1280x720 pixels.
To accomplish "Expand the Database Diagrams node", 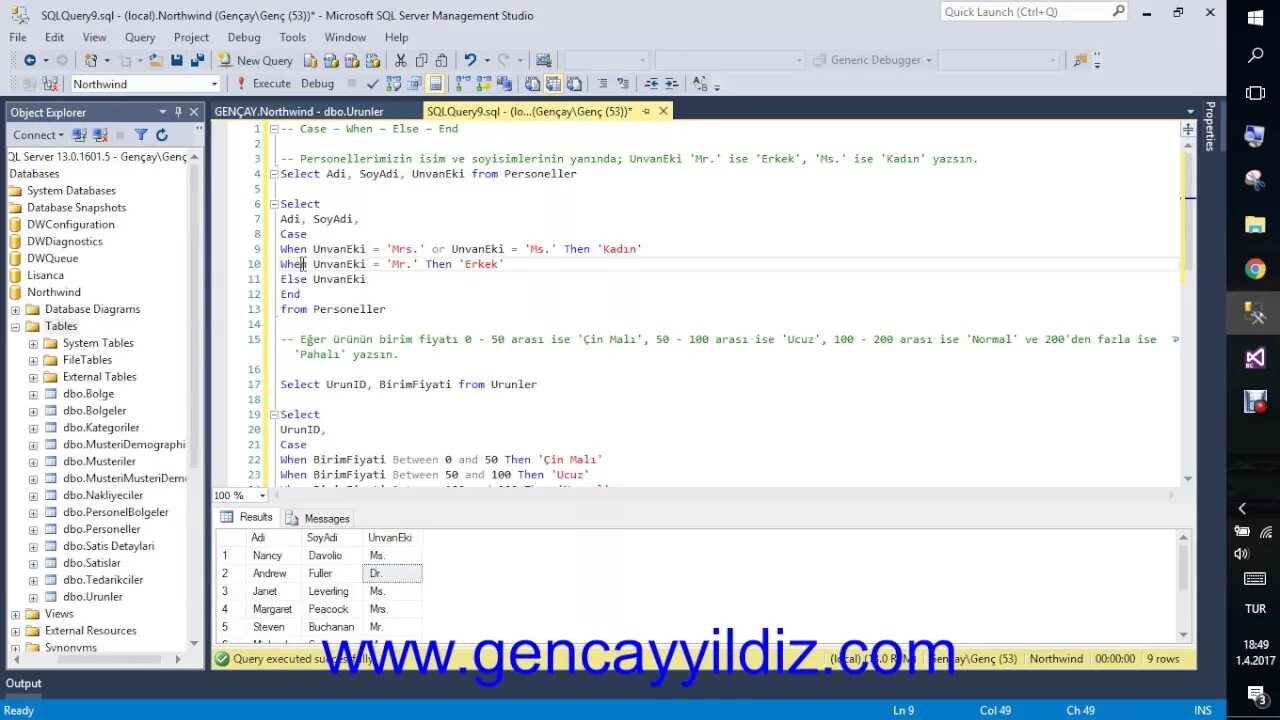I will point(15,309).
